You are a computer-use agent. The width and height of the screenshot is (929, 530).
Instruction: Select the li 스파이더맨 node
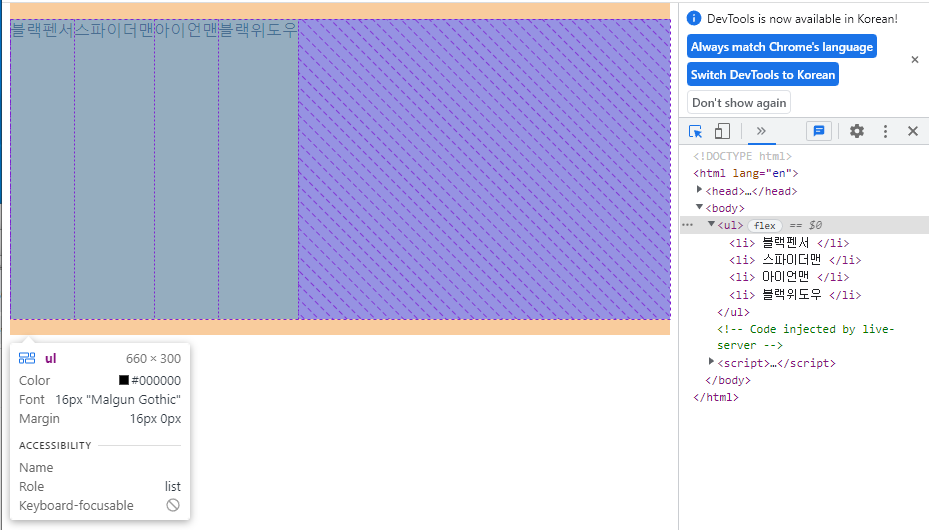click(x=795, y=260)
